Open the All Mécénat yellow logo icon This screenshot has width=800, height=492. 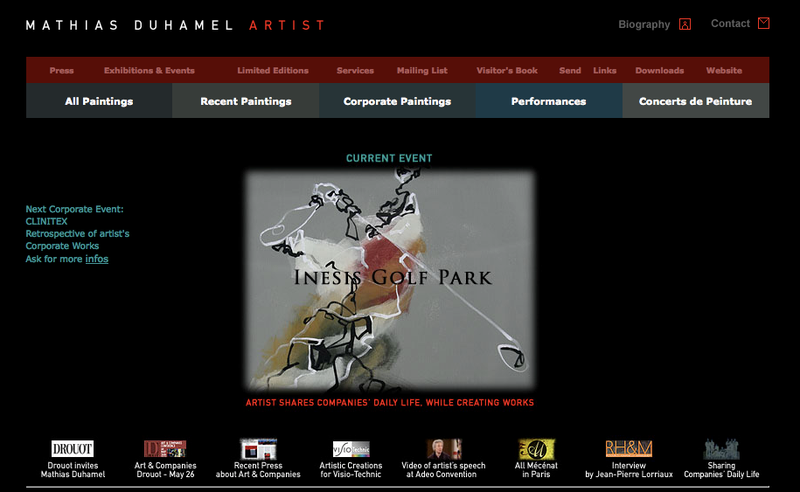(536, 449)
